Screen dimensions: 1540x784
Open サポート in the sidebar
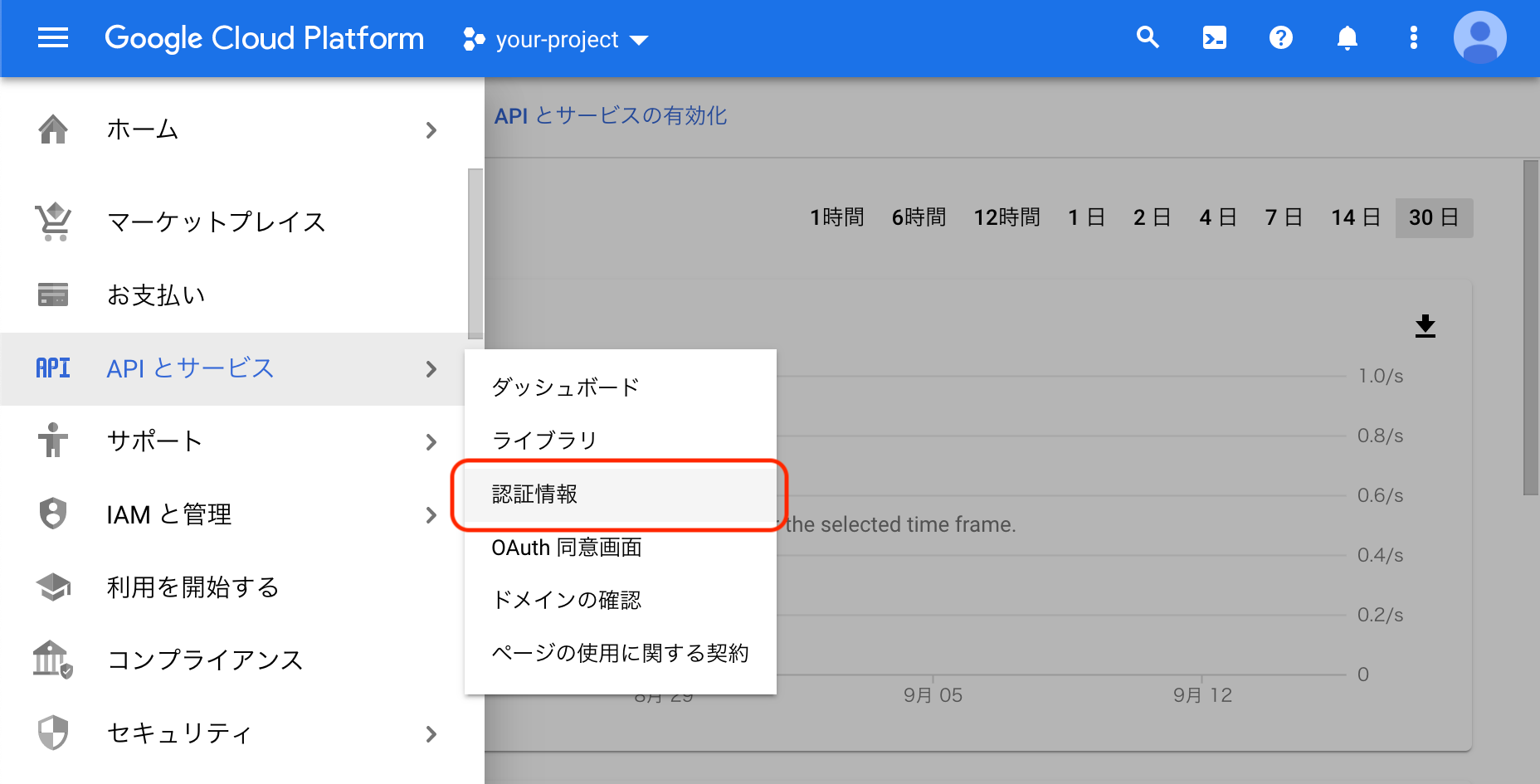click(x=154, y=441)
